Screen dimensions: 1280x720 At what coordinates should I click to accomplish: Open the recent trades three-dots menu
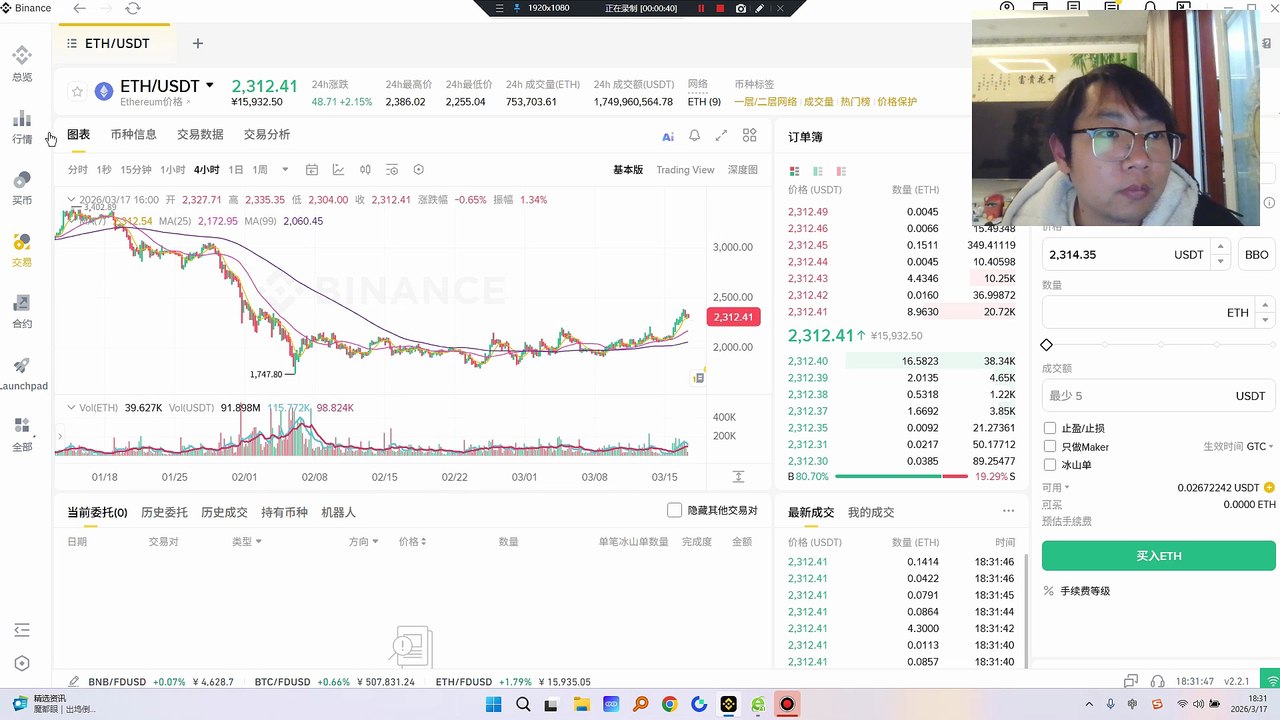click(1008, 511)
